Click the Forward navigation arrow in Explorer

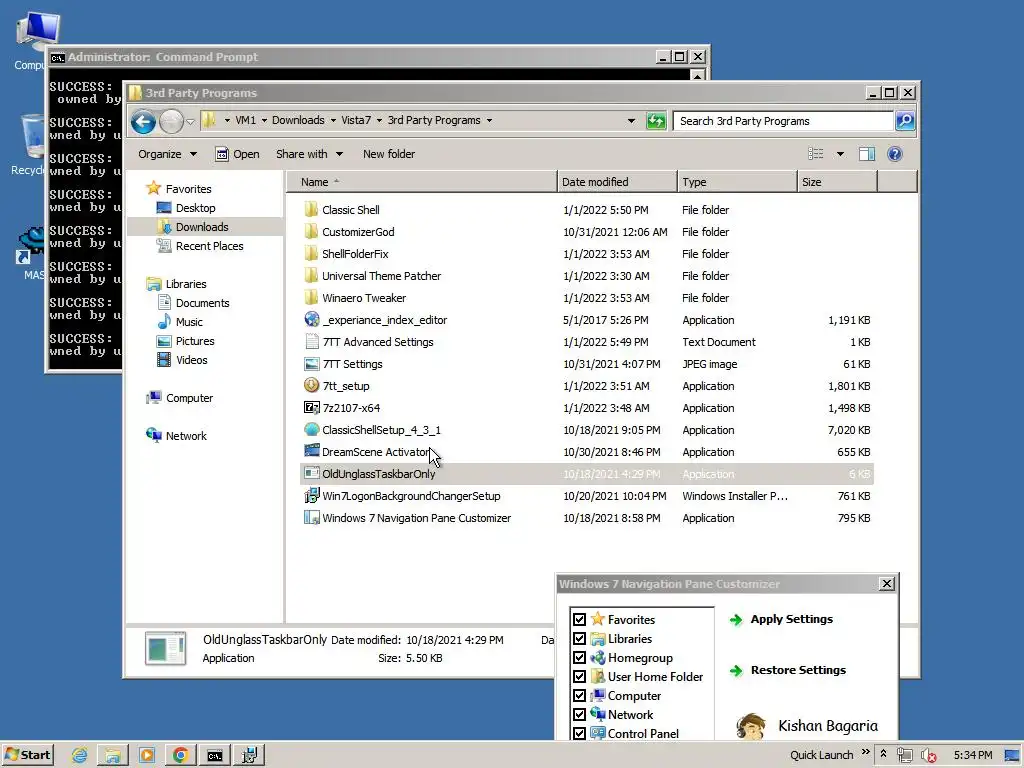pos(172,121)
